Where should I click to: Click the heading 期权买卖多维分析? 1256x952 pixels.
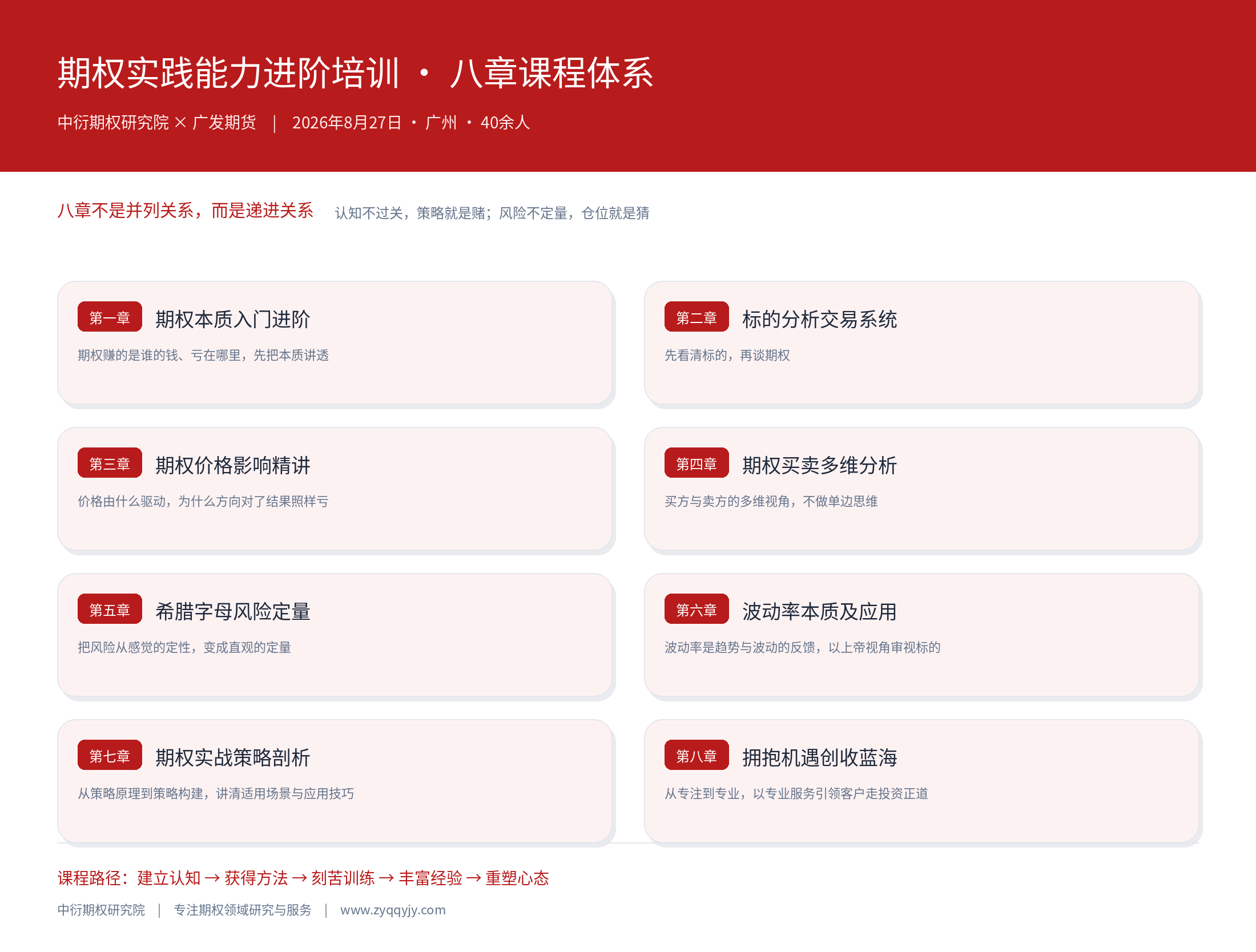tap(820, 465)
